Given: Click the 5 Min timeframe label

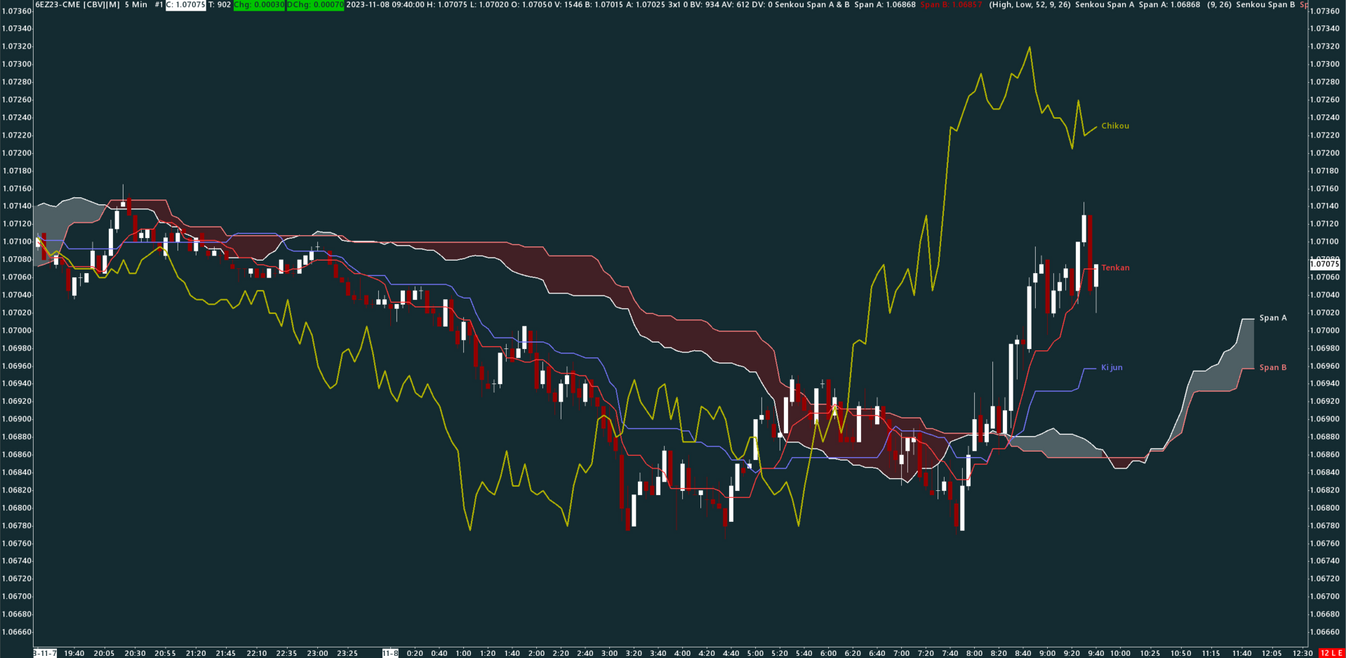Looking at the screenshot, I should click(136, 5).
